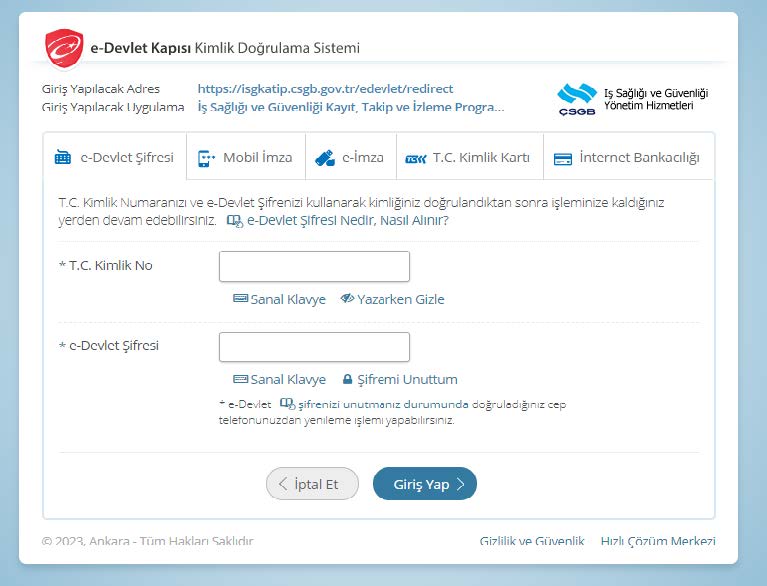Open Sanal Klavye for T.C. Kimlik No
767x586 pixels.
pyautogui.click(x=279, y=299)
